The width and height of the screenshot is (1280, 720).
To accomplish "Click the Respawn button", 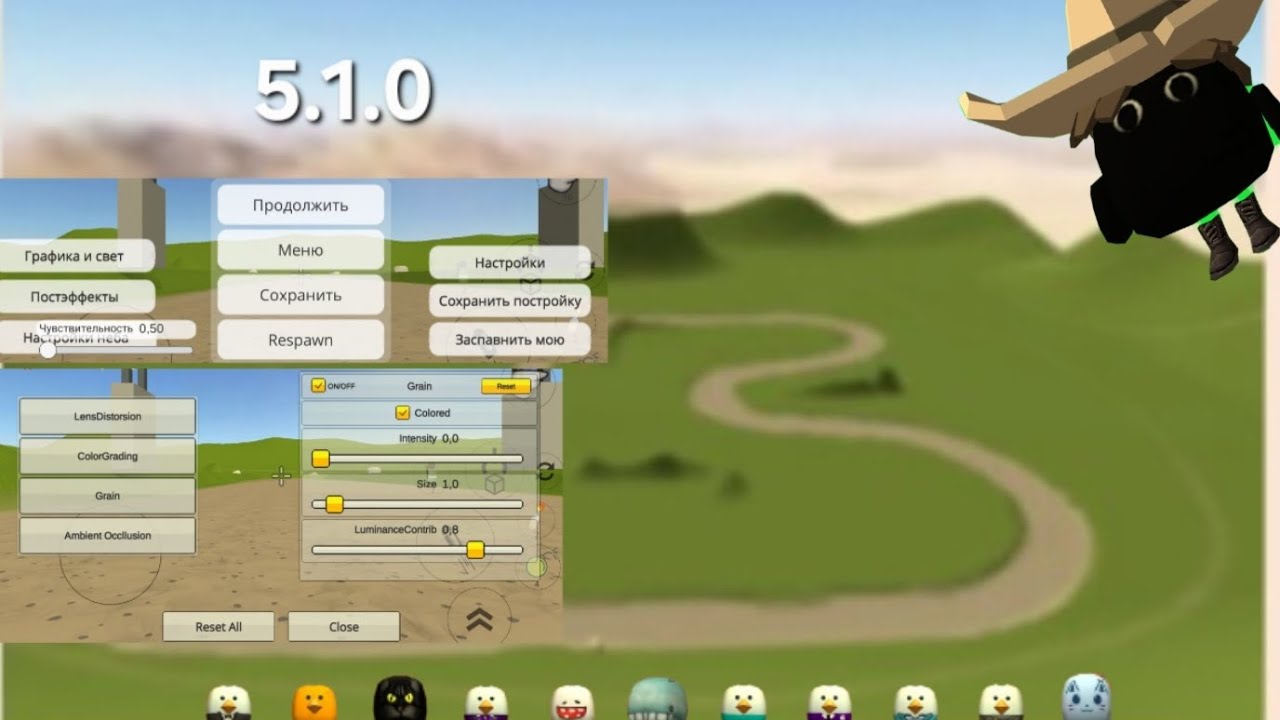I will click(301, 340).
